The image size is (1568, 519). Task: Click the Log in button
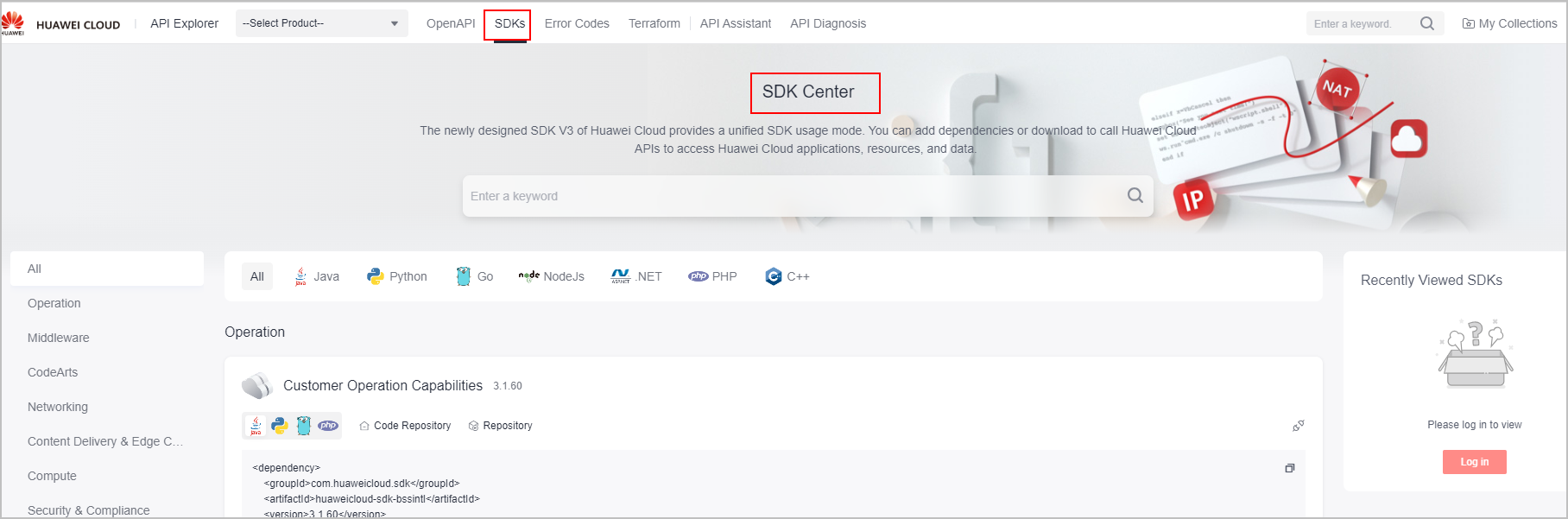(x=1475, y=462)
